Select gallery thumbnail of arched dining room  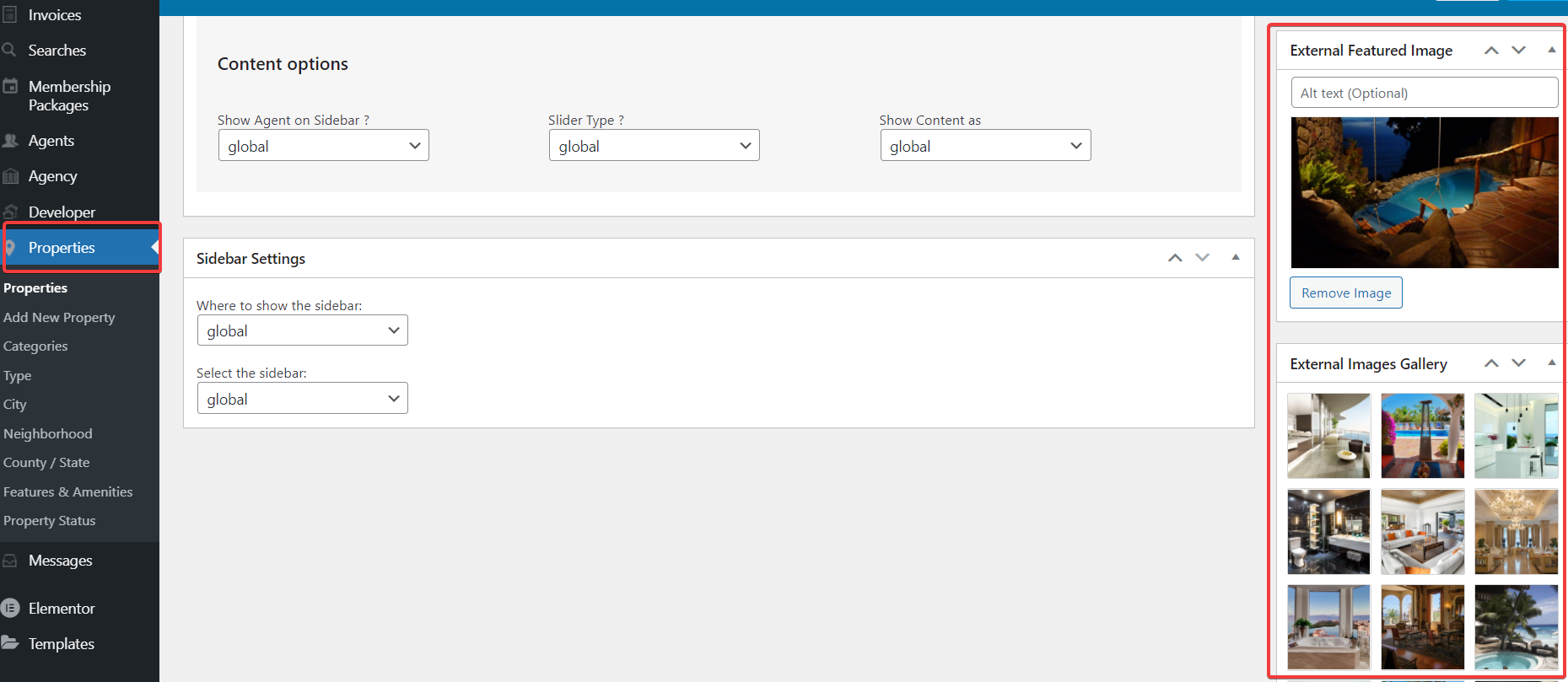tap(1423, 627)
